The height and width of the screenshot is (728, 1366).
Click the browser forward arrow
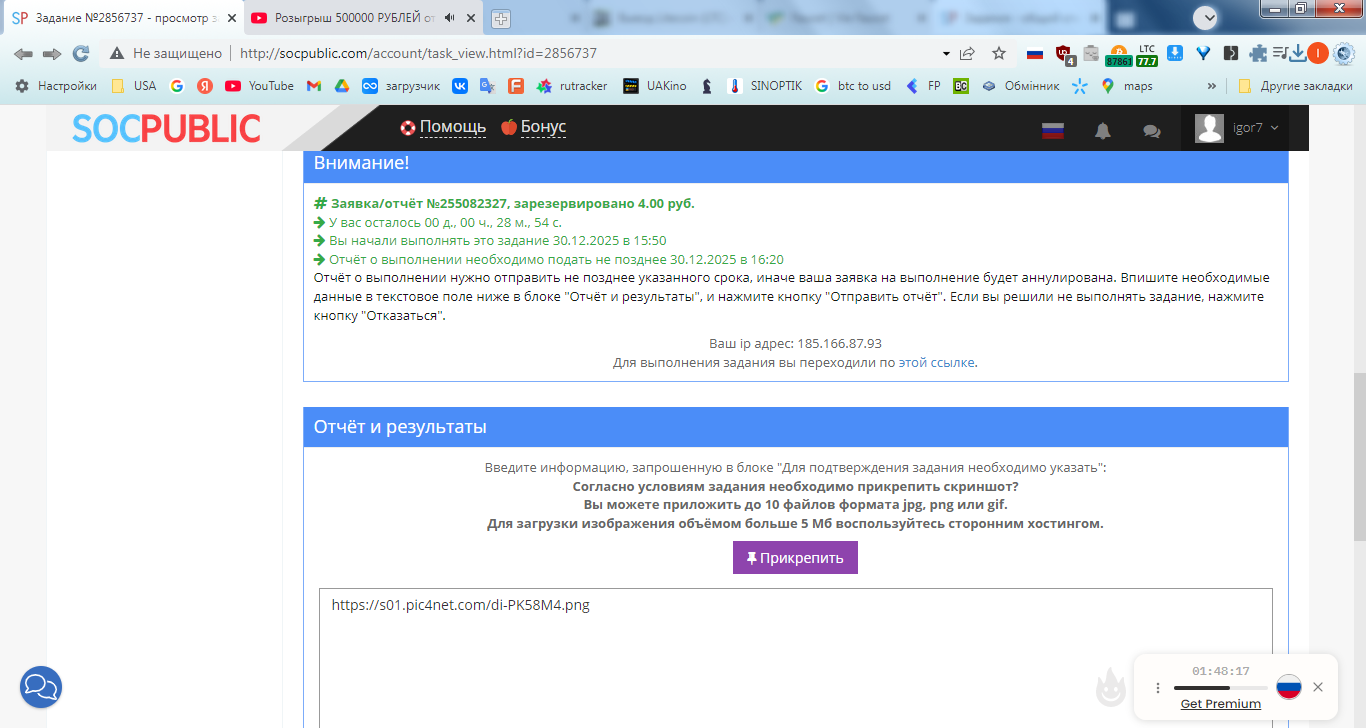click(52, 54)
